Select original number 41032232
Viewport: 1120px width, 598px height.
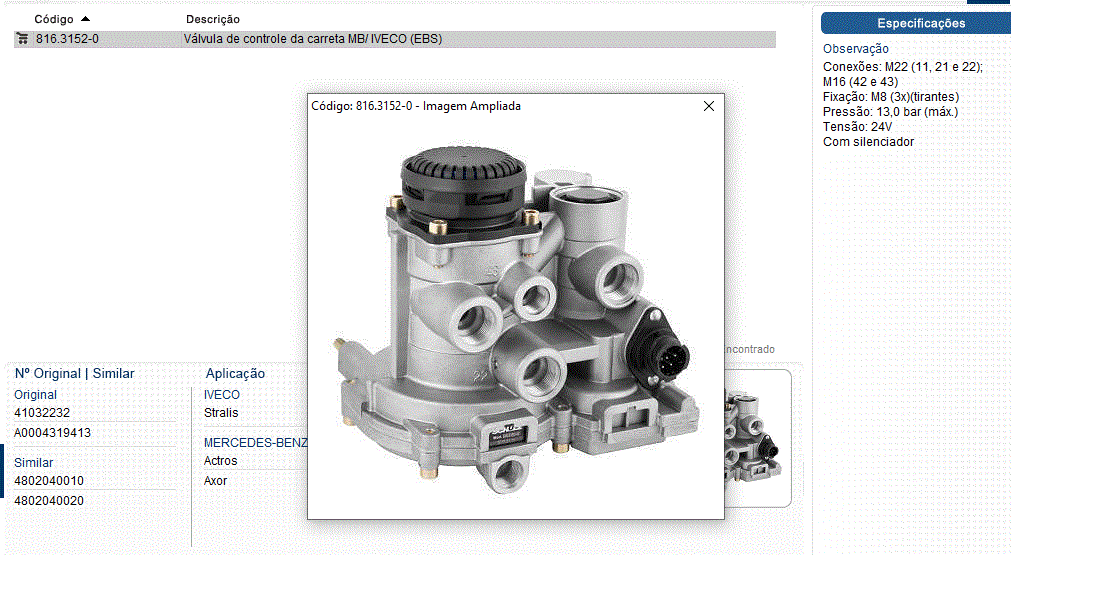[x=42, y=412]
